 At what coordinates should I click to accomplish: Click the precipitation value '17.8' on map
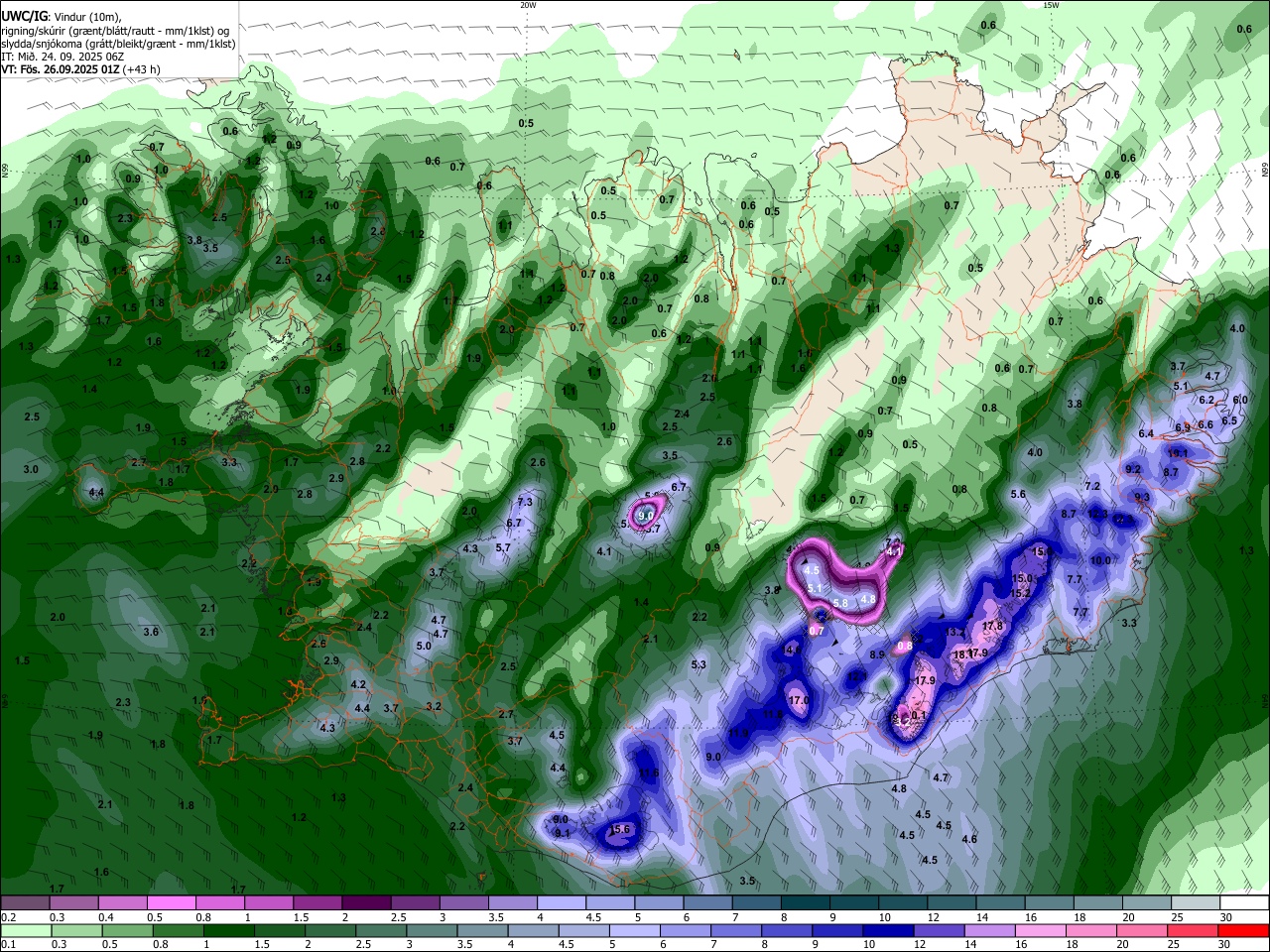992,627
